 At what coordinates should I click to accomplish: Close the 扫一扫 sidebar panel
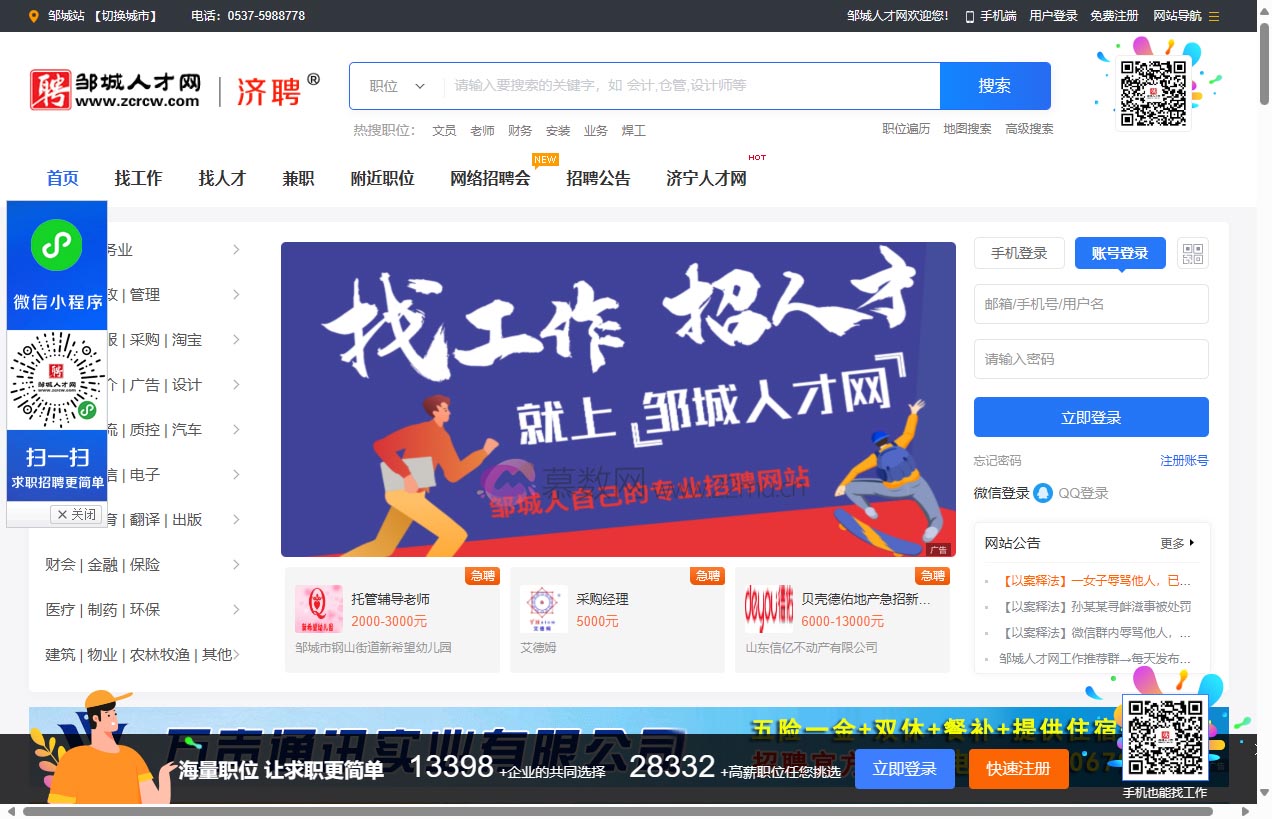click(76, 513)
